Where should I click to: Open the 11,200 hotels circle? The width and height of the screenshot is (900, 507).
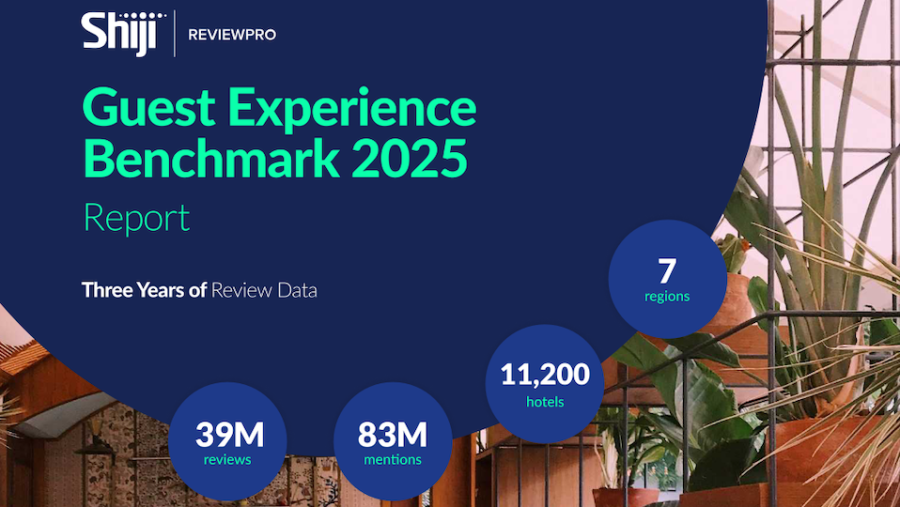[x=545, y=384]
